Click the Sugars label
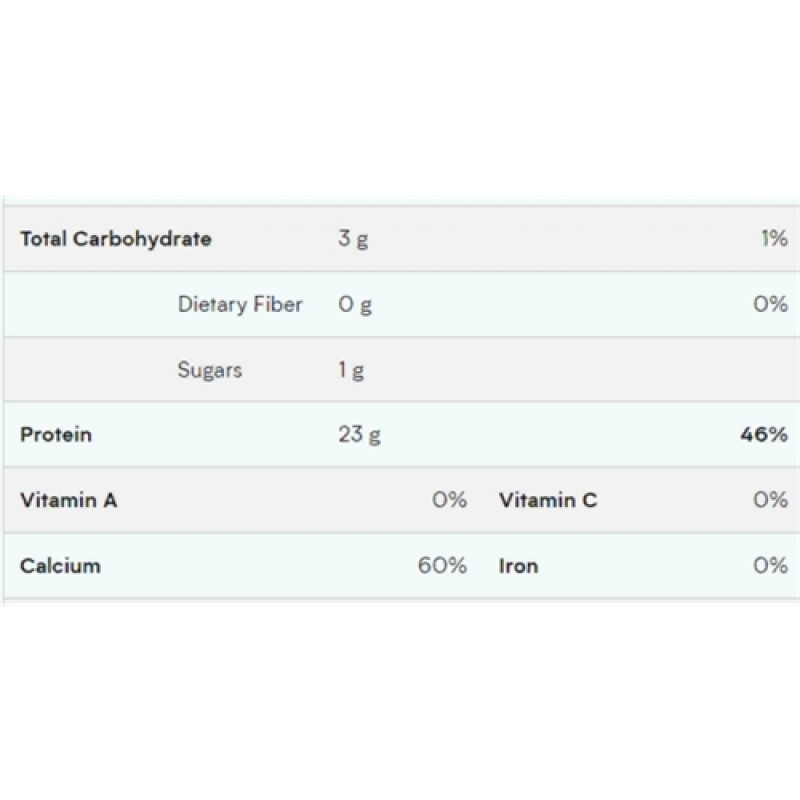The height and width of the screenshot is (800, 800). tap(210, 370)
